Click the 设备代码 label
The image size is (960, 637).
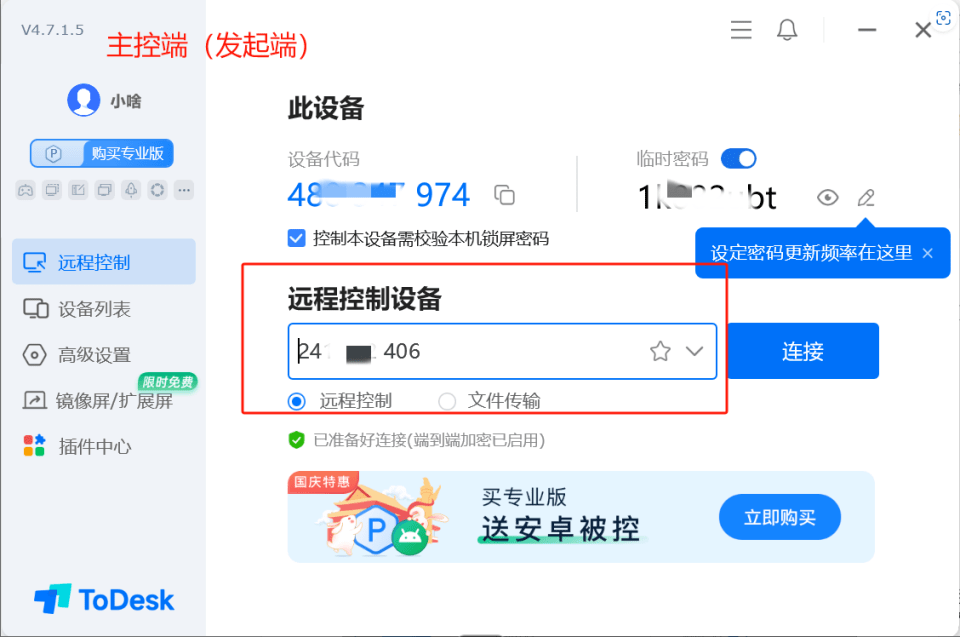point(324,159)
